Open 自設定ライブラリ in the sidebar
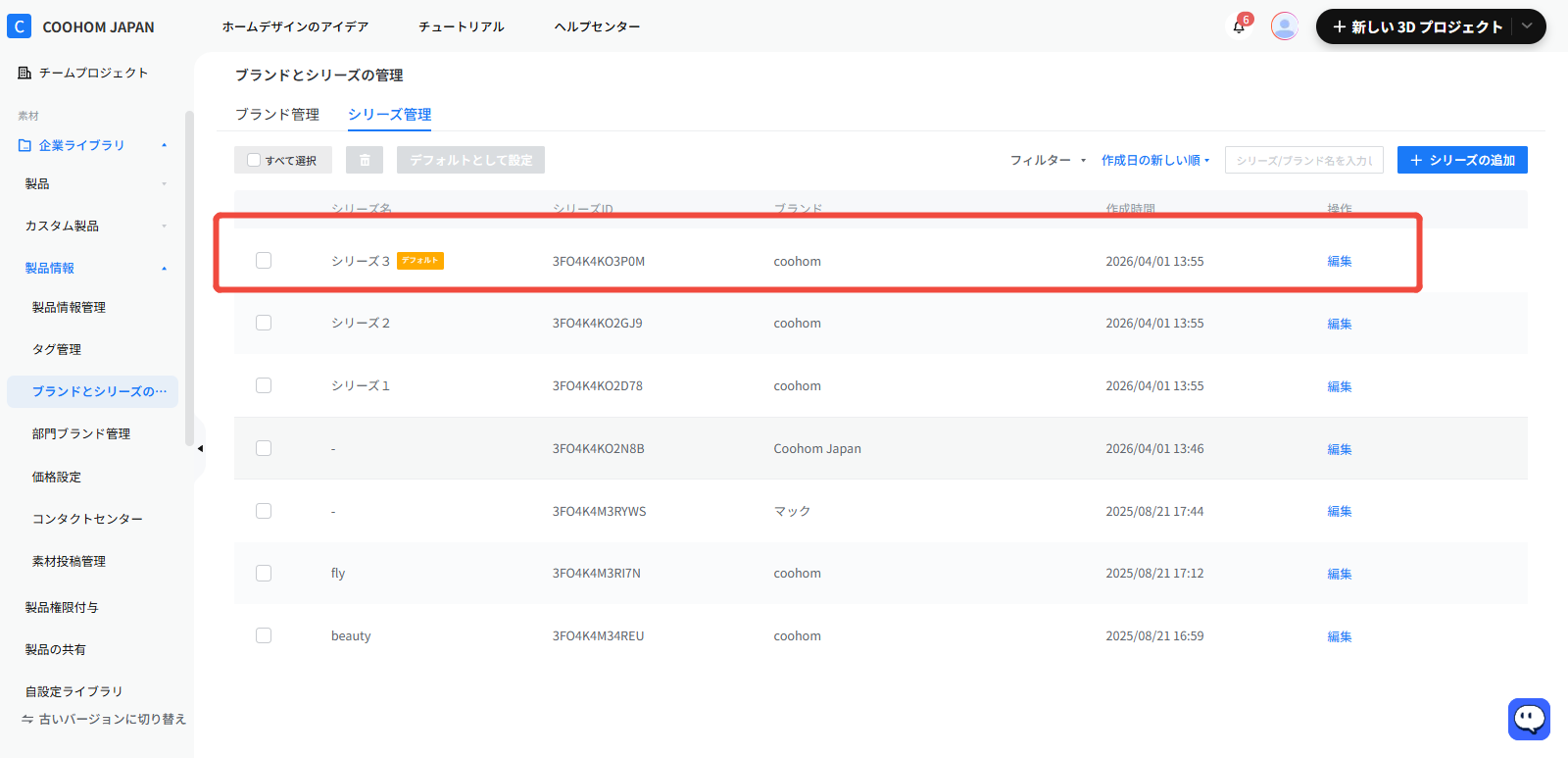The height and width of the screenshot is (758, 1568). click(x=73, y=691)
